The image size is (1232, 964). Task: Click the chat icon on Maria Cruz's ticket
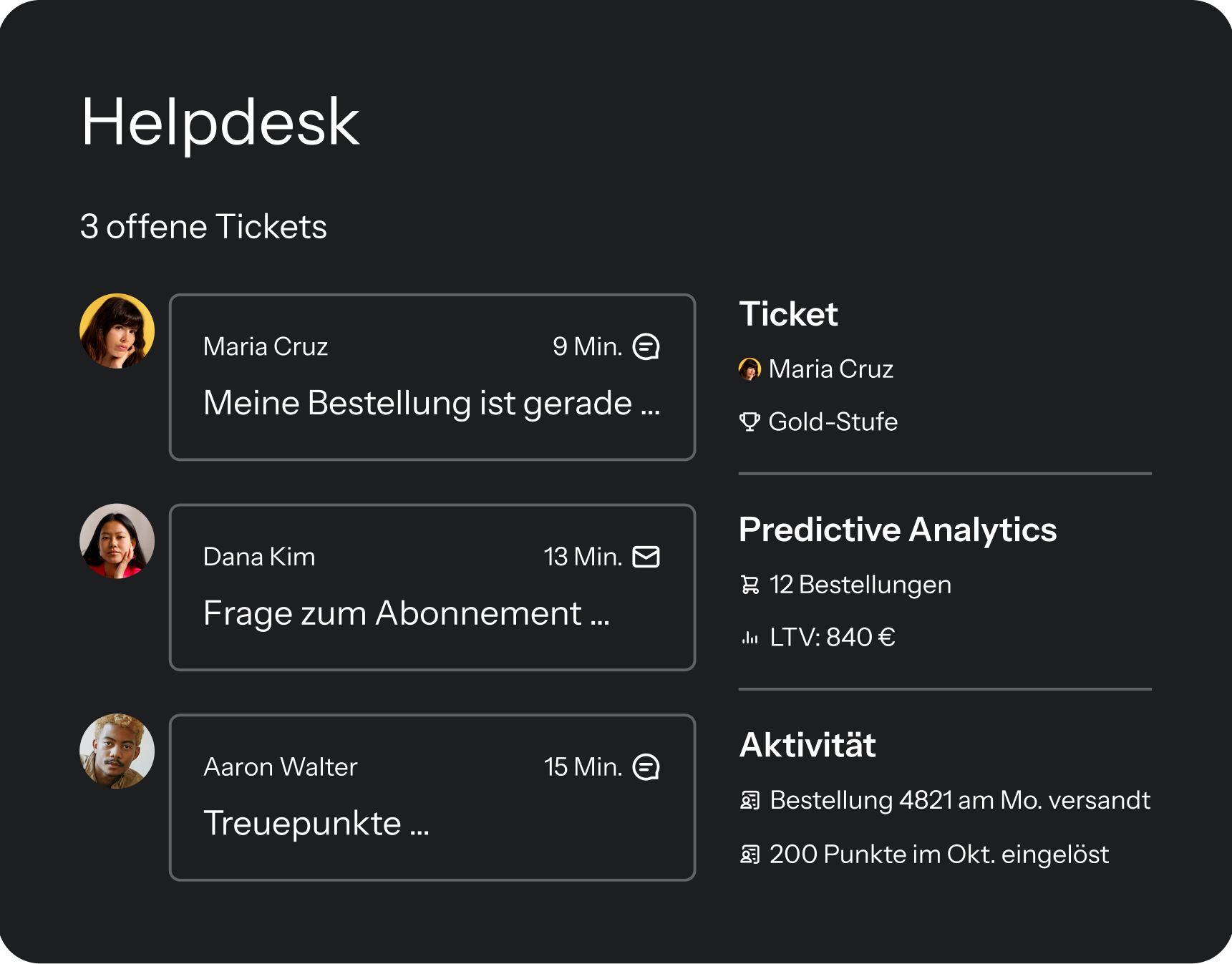646,347
